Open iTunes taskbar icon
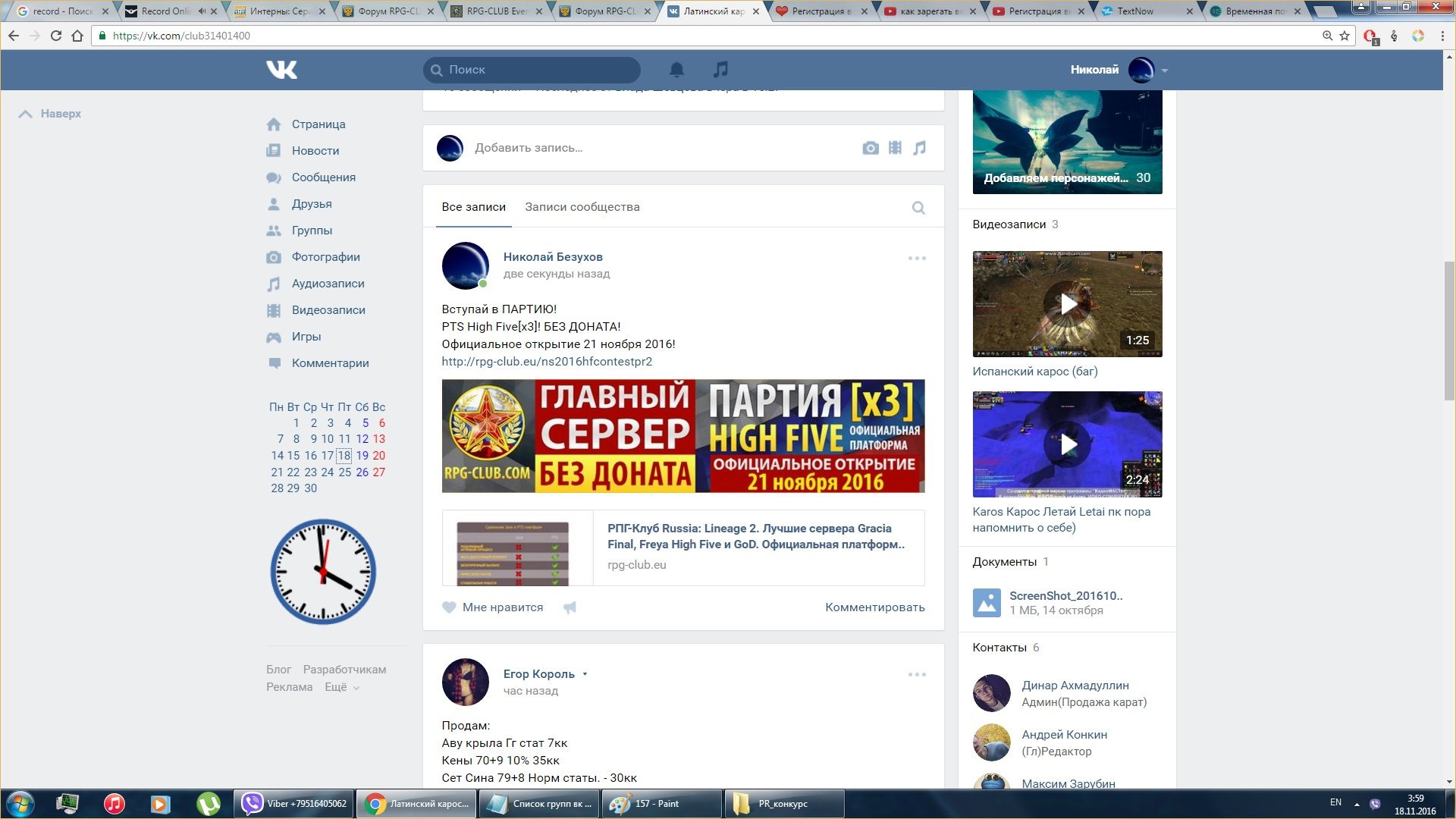The image size is (1456, 819). tap(115, 804)
